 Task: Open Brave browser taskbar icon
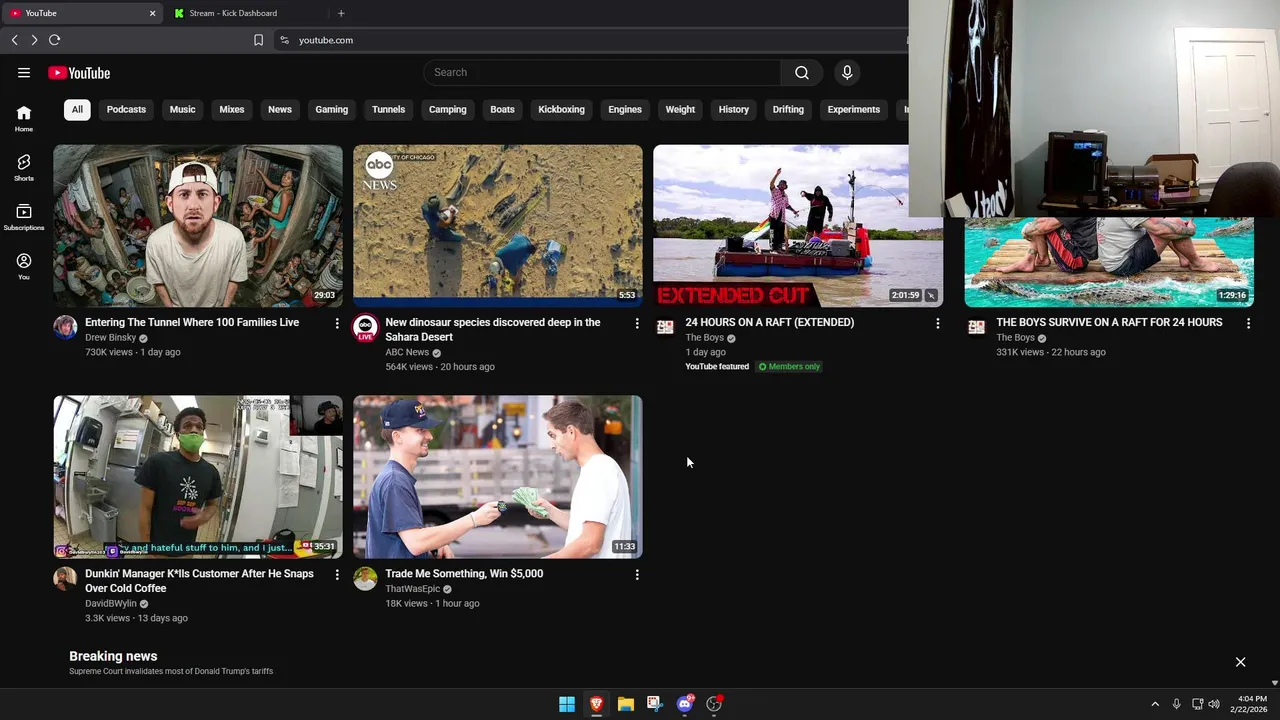pyautogui.click(x=596, y=704)
